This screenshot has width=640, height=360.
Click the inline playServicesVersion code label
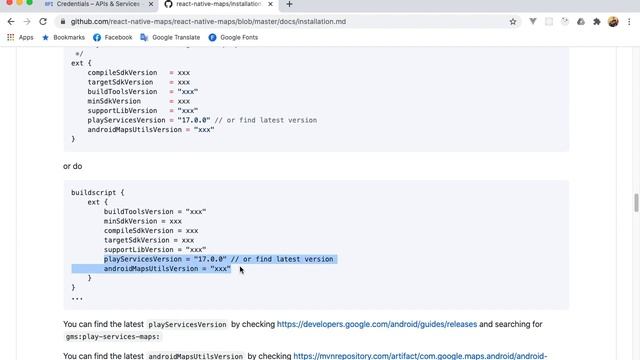click(187, 324)
